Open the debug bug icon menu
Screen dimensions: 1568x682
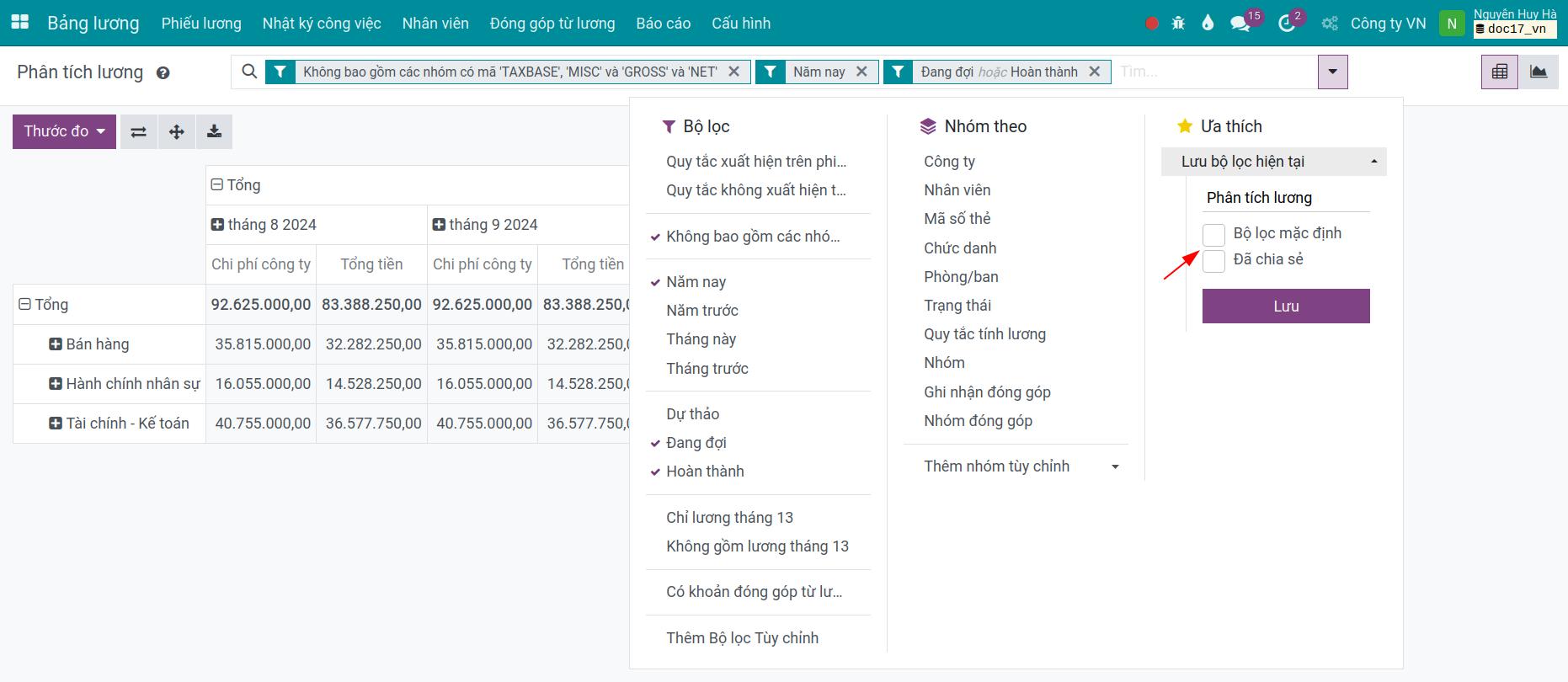point(1178,24)
